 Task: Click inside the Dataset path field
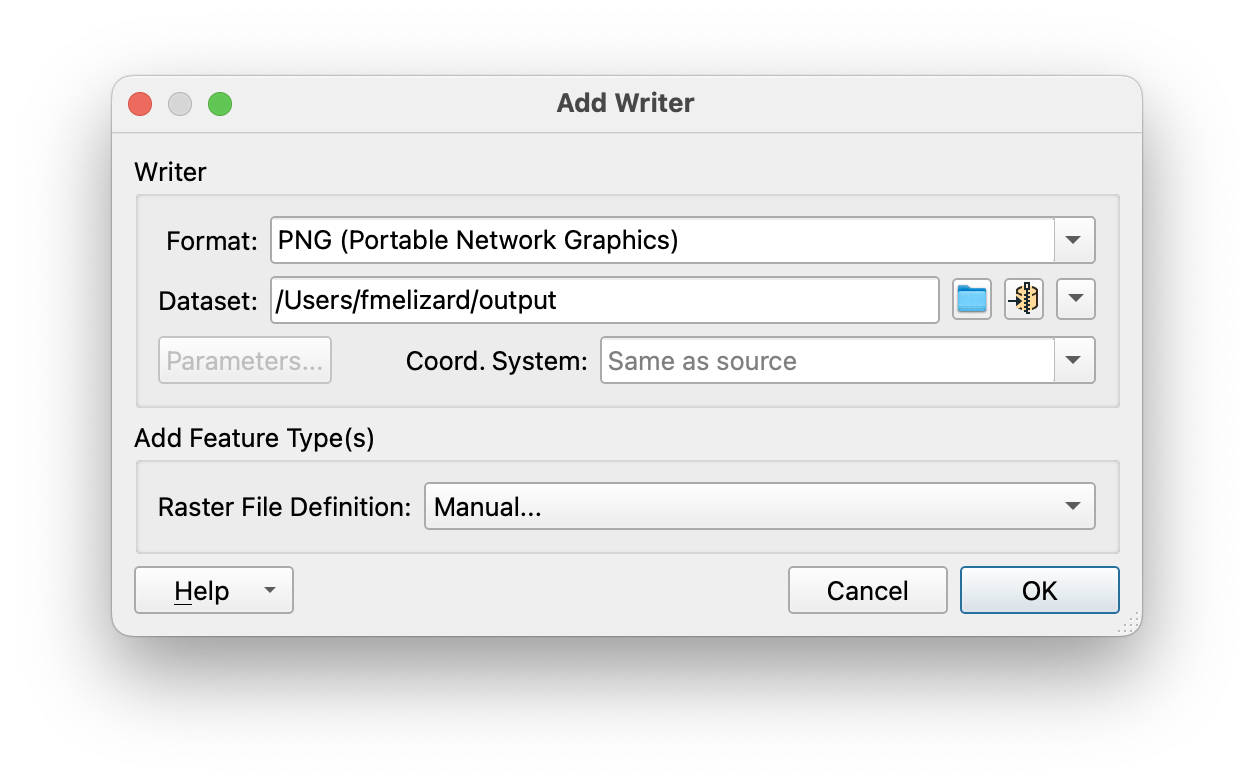pyautogui.click(x=604, y=299)
